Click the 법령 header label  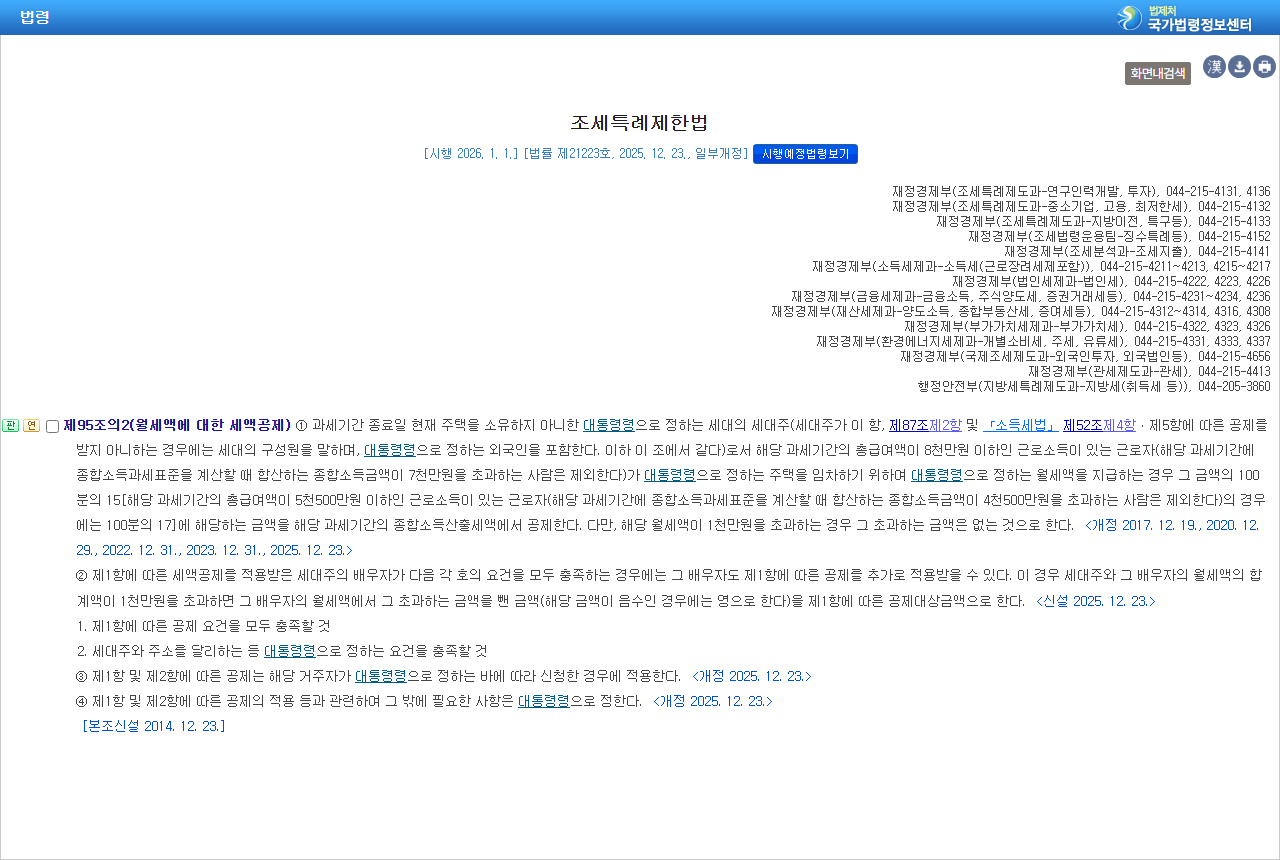pos(35,17)
